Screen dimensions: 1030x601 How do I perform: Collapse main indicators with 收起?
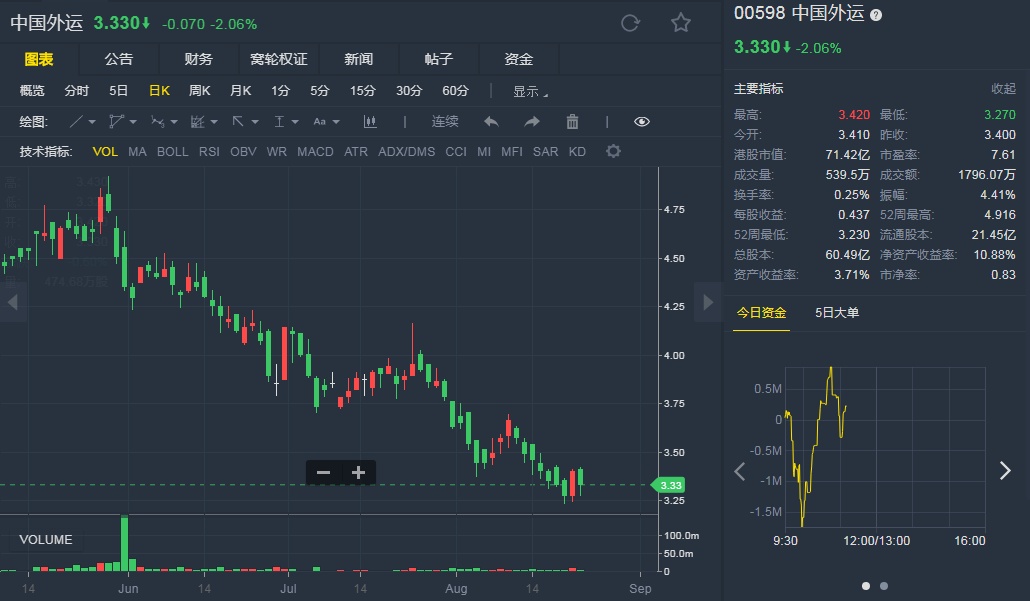coord(1003,89)
